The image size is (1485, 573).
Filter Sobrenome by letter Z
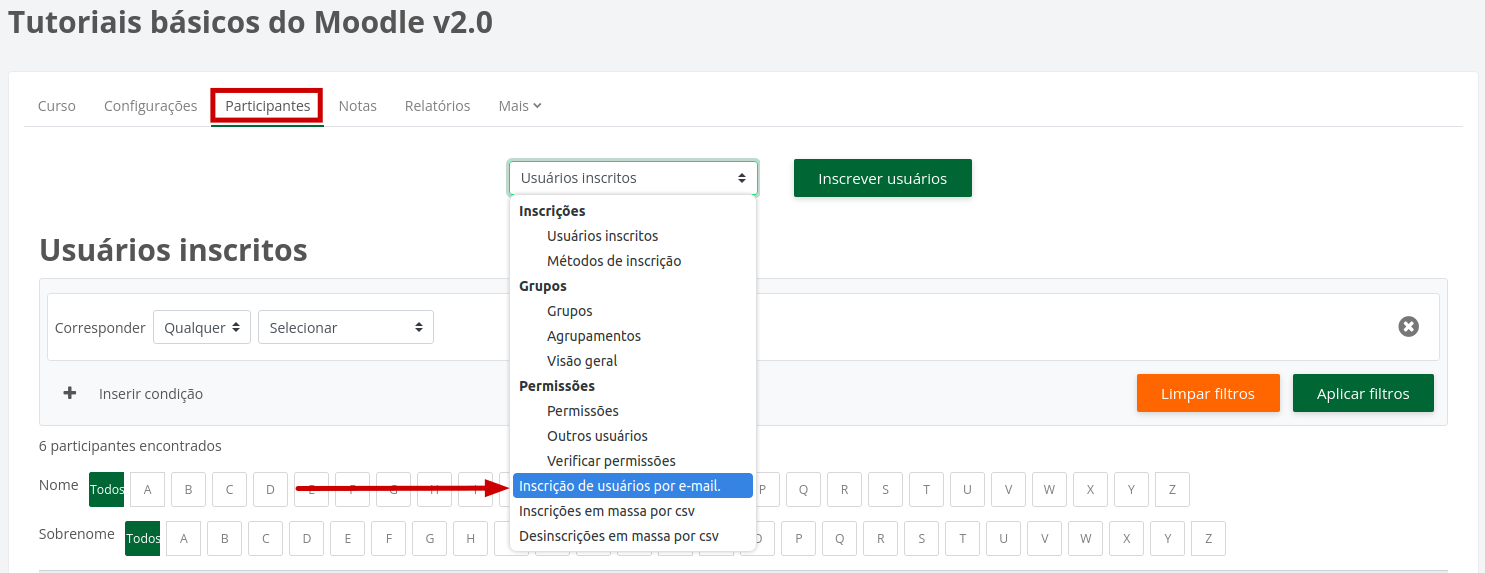pyautogui.click(x=1209, y=538)
